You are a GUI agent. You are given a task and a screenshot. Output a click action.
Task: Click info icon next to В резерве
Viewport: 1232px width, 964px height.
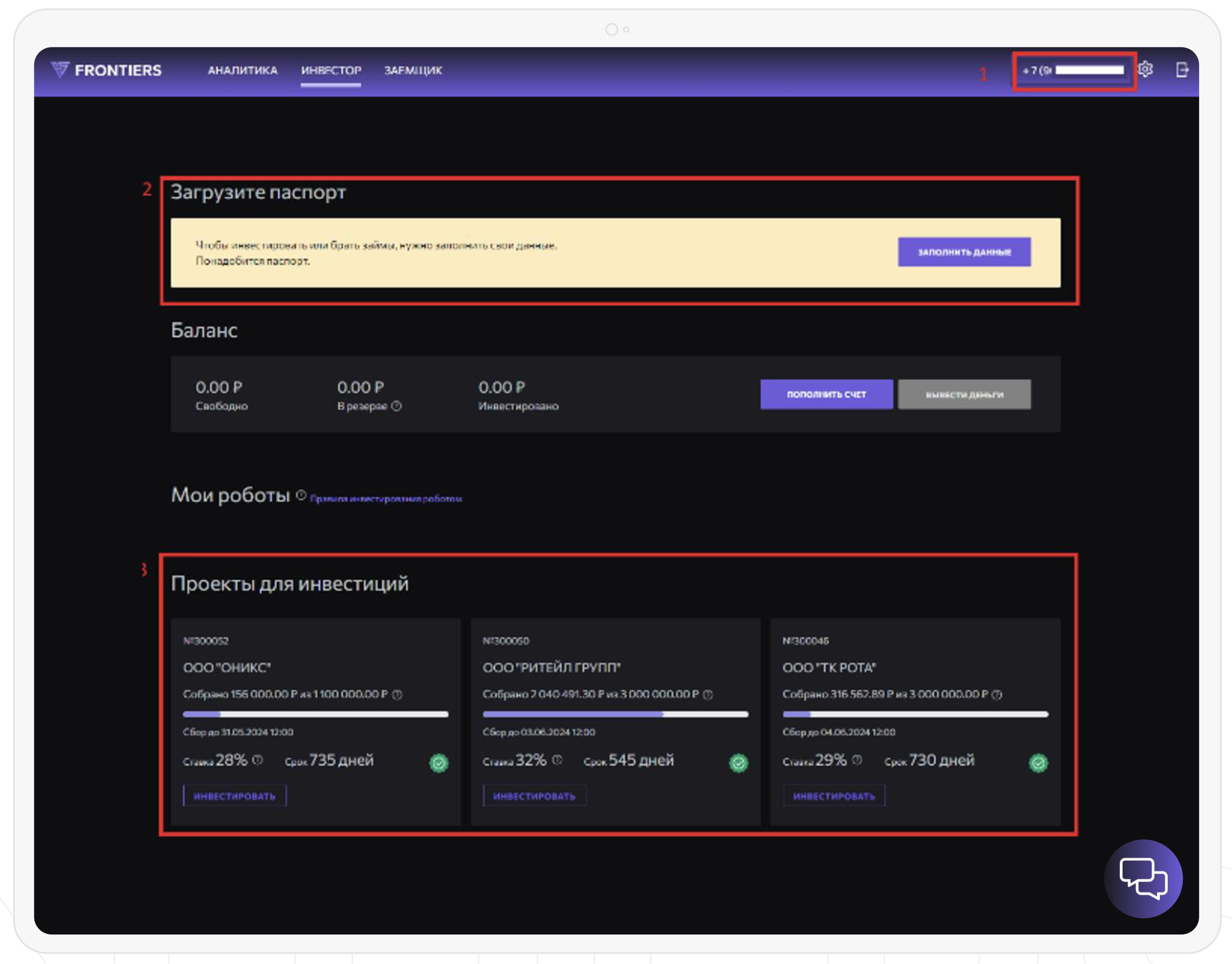tap(396, 406)
